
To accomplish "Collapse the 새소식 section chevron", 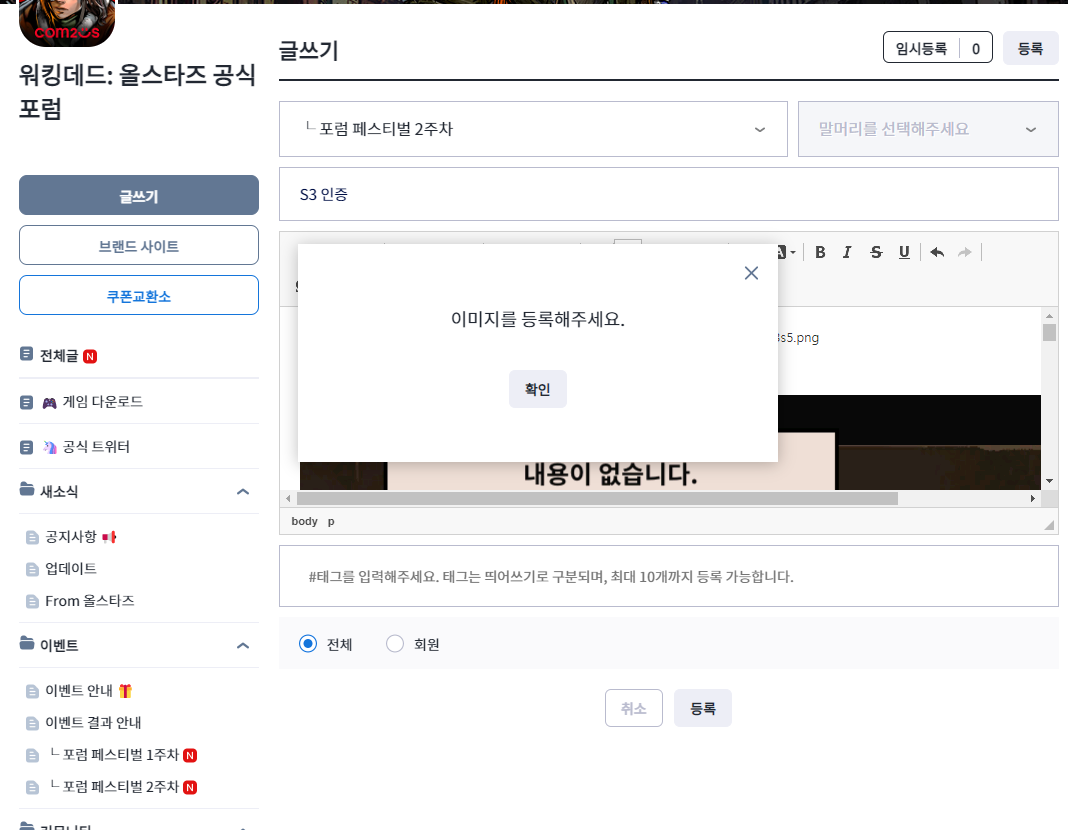I will 242,492.
